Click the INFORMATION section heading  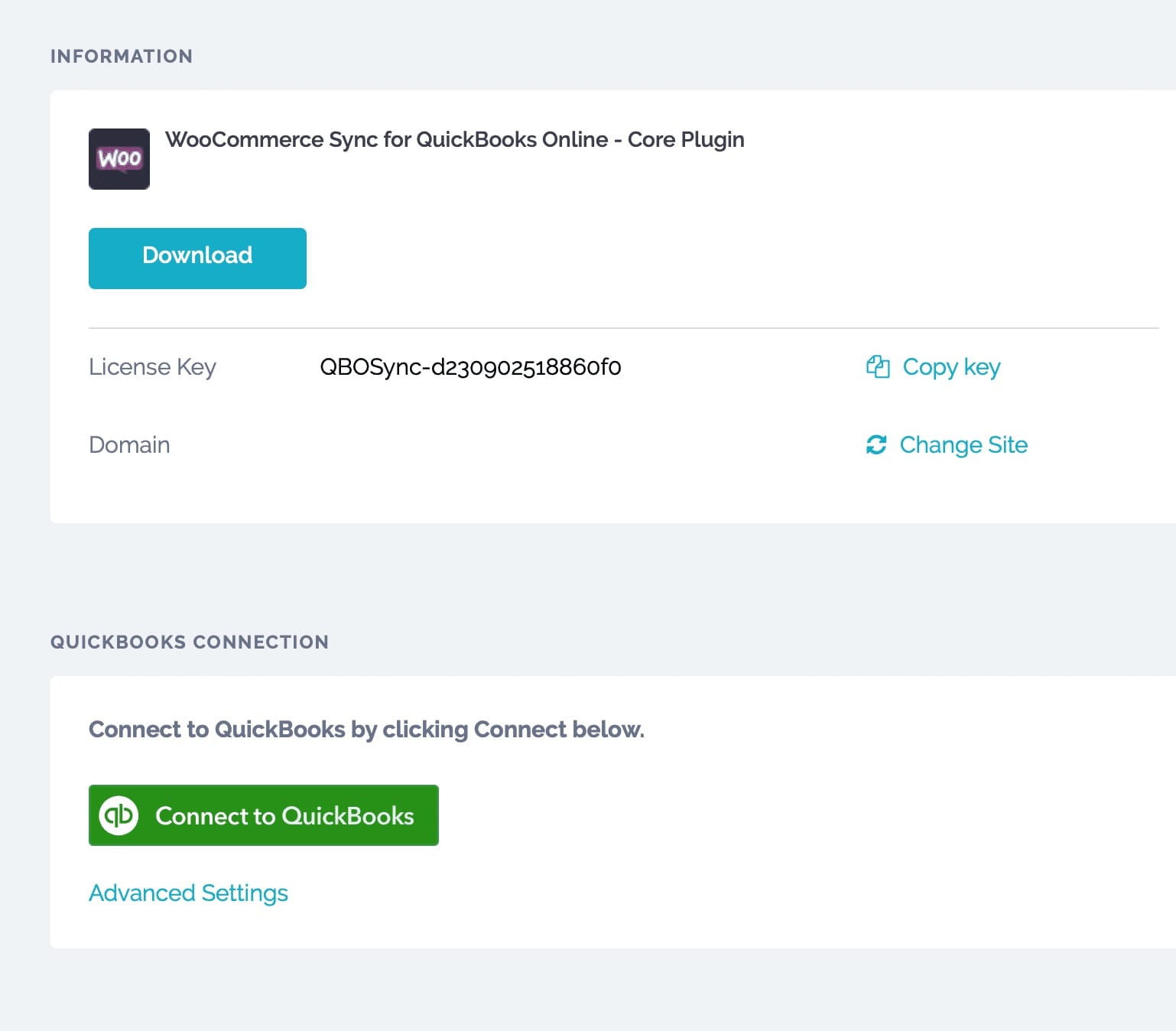pos(121,56)
